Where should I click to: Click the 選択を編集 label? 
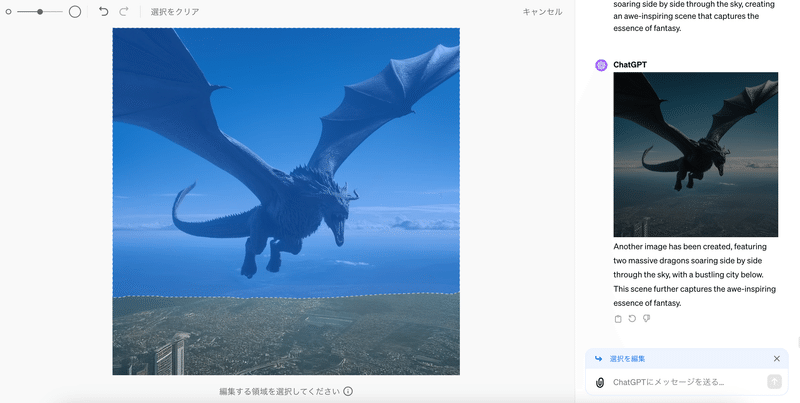click(x=627, y=359)
